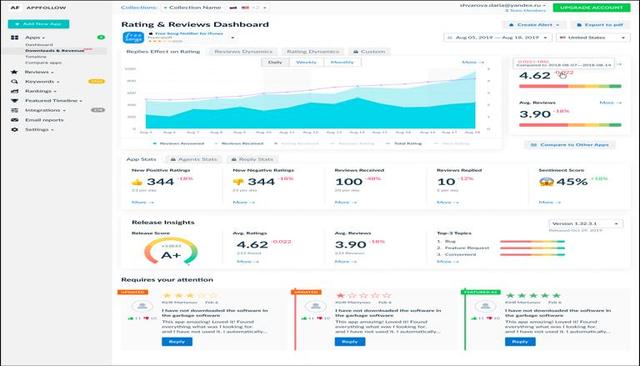Open Downloads & Revenue in sidebar
The height and width of the screenshot is (366, 640).
[55, 51]
